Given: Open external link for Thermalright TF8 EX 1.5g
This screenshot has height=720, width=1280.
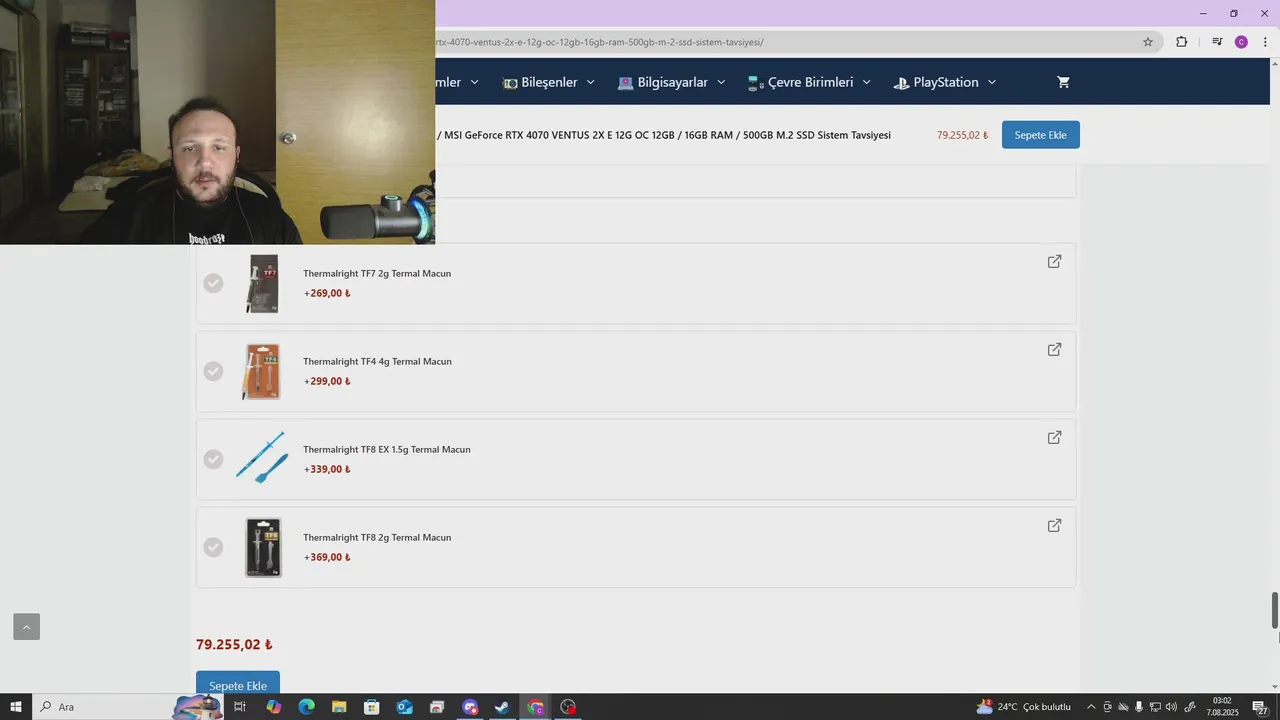Looking at the screenshot, I should click(x=1054, y=437).
